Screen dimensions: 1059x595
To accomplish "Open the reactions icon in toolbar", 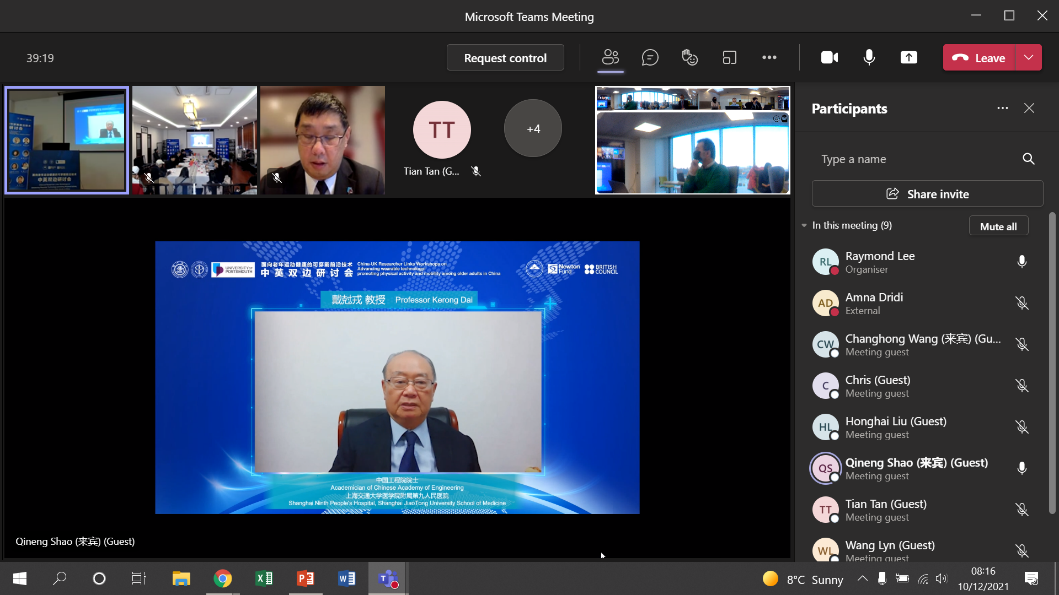I will click(689, 58).
